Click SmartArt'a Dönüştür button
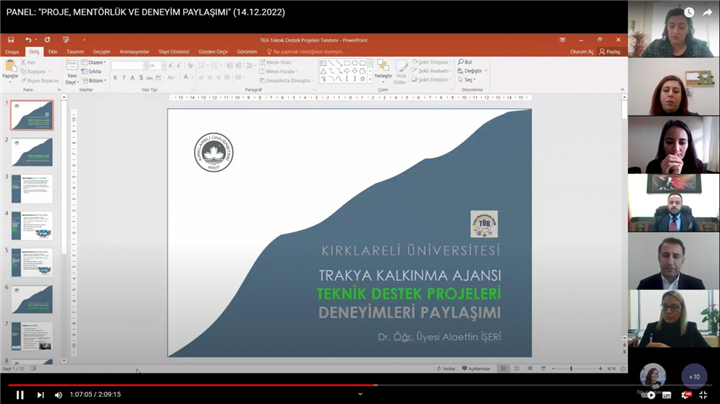Viewport: 720px width, 404px height. 285,81
